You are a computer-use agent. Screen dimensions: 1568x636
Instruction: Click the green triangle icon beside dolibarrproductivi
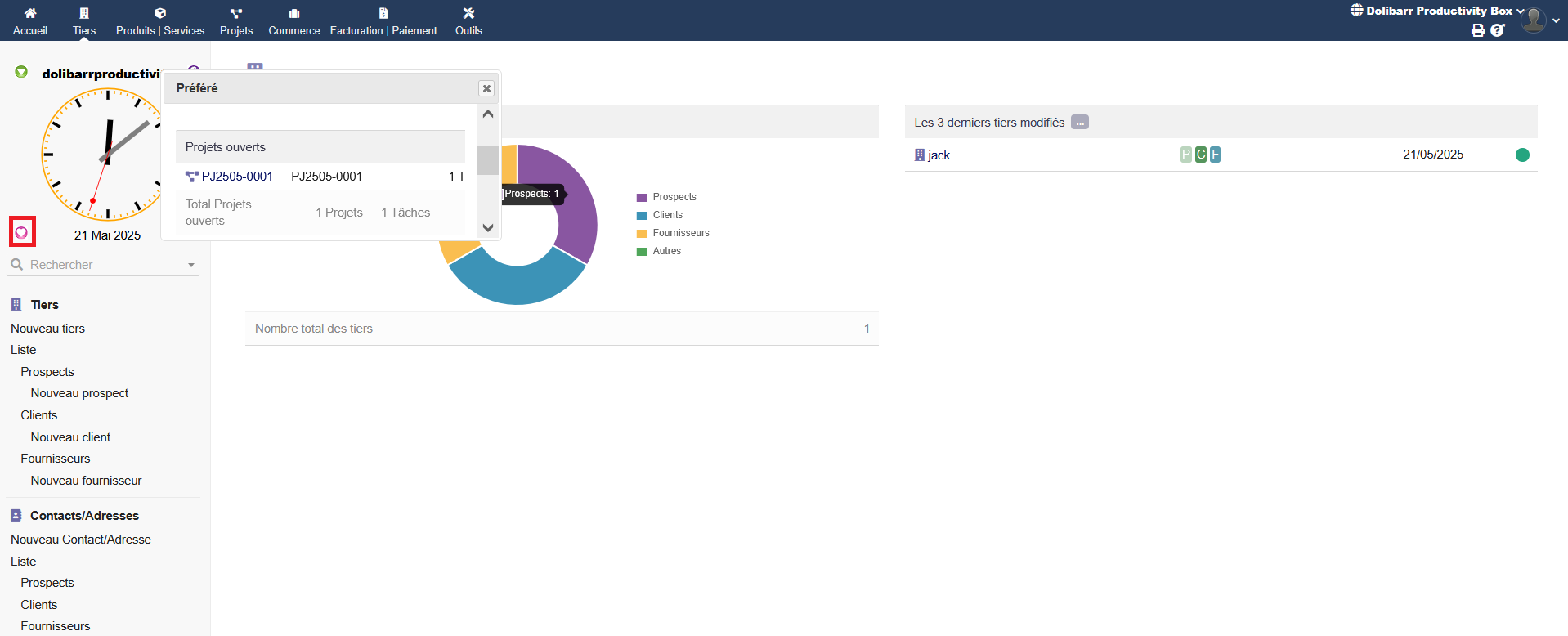click(x=21, y=73)
